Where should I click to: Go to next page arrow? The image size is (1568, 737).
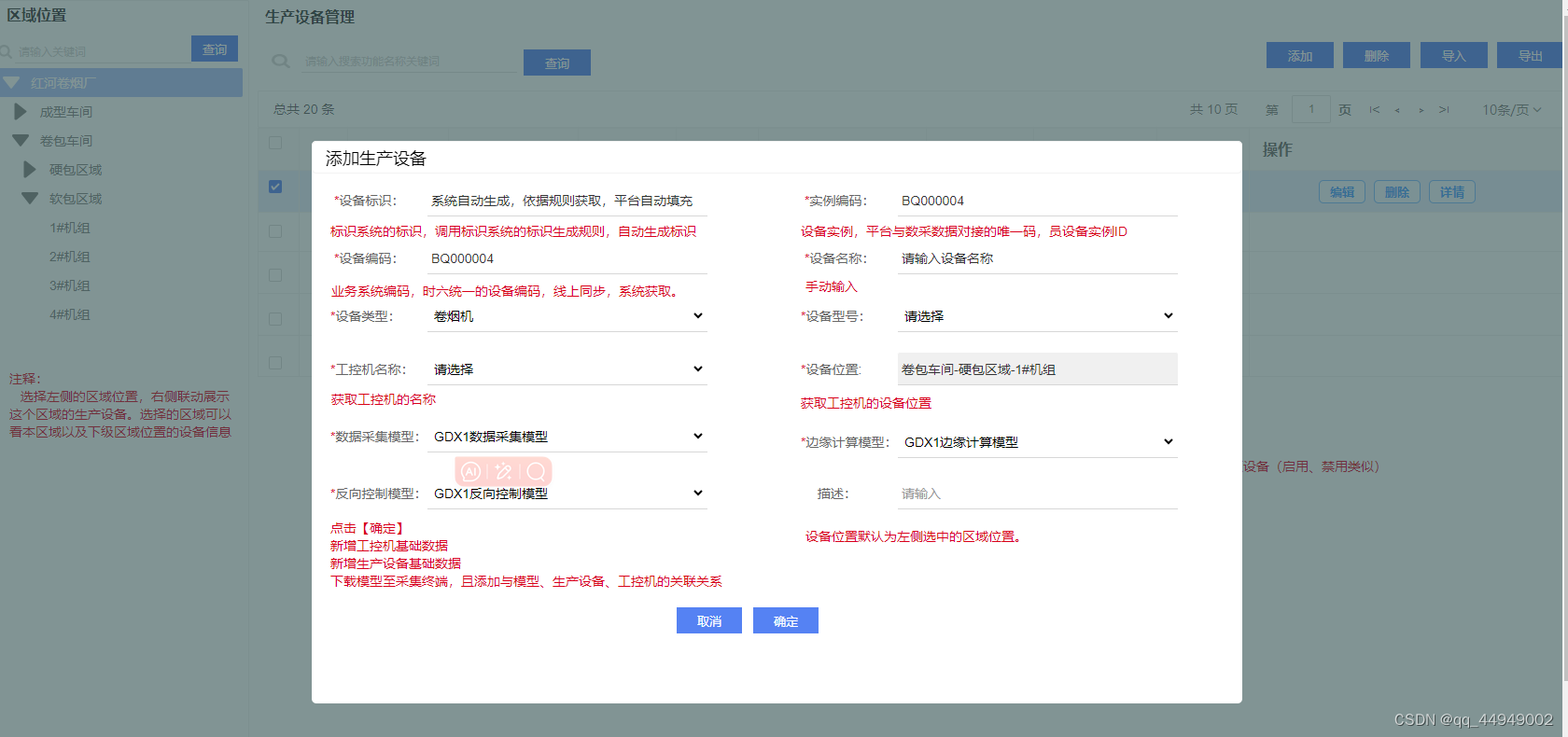click(x=1421, y=110)
